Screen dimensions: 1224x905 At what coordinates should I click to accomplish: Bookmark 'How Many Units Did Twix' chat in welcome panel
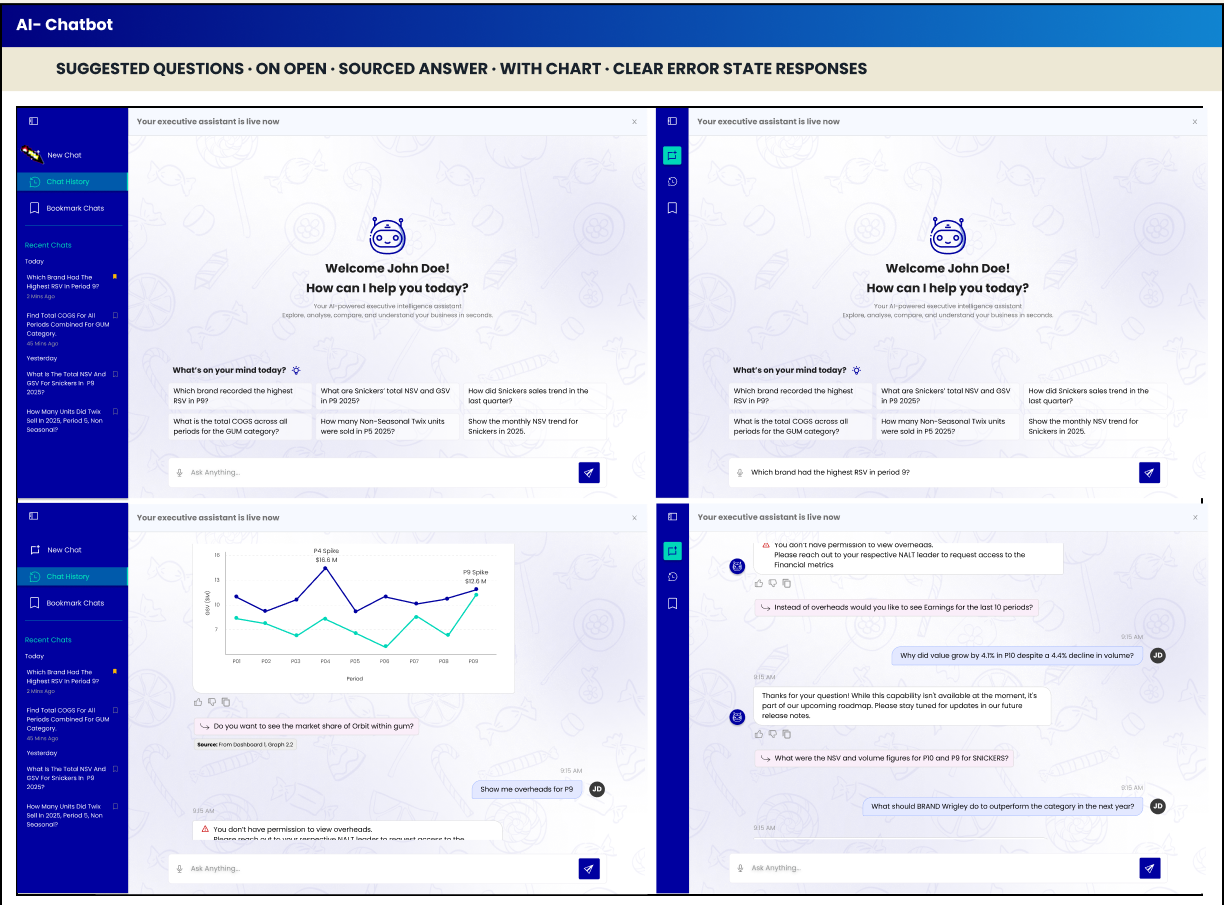click(115, 411)
